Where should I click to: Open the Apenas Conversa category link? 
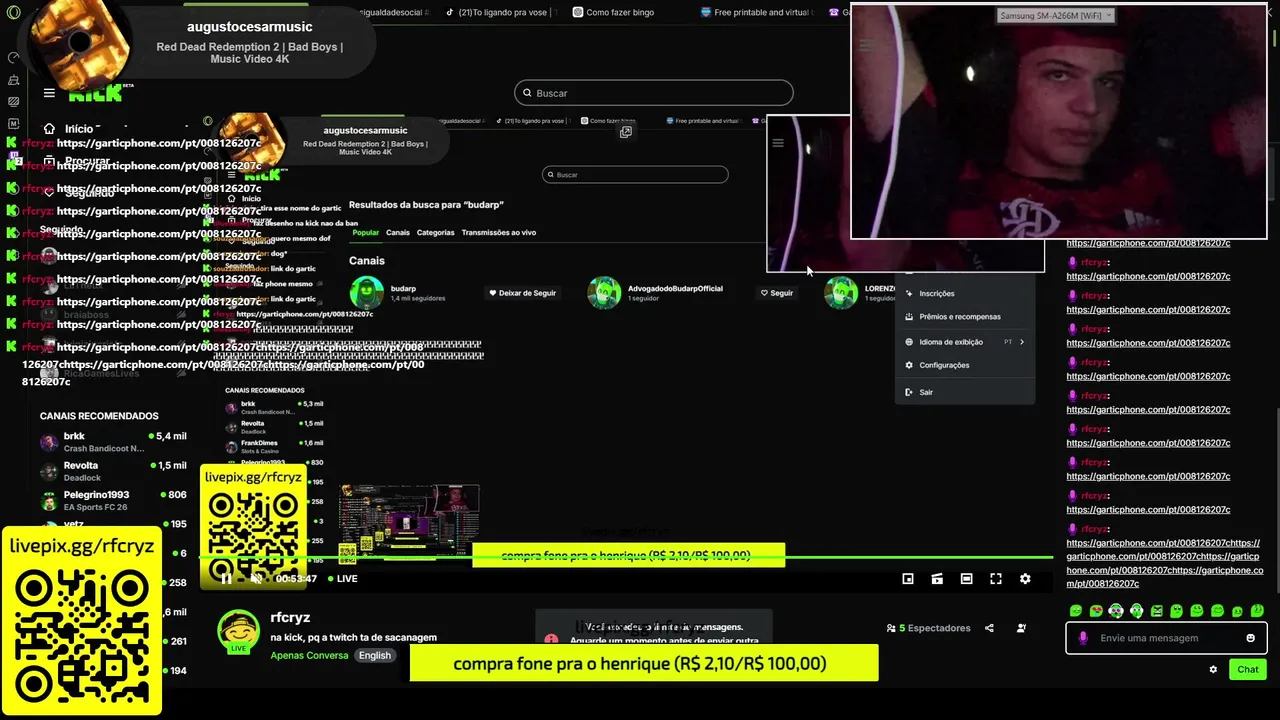[309, 655]
